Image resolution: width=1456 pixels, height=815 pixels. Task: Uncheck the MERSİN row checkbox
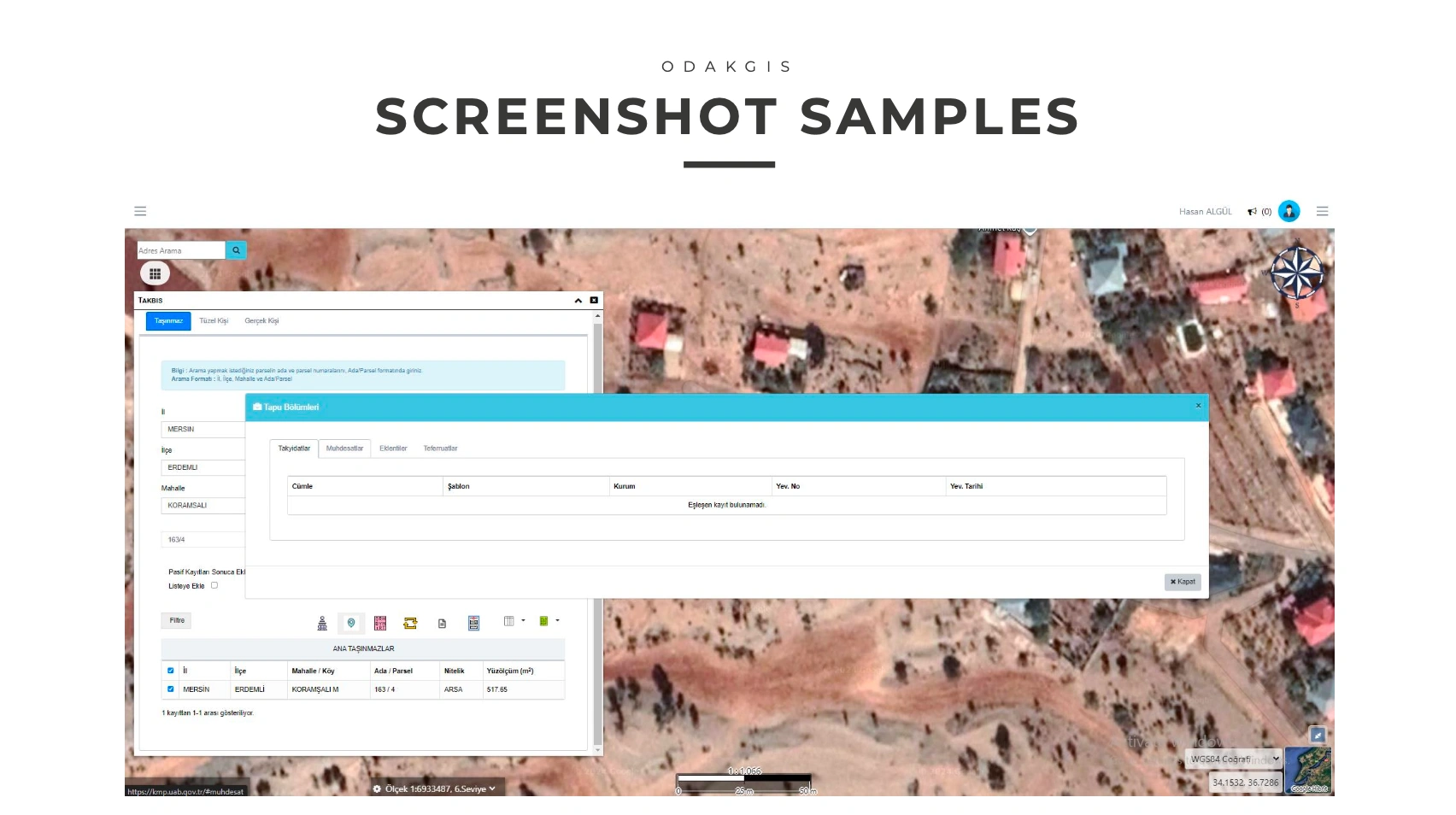[x=171, y=689]
